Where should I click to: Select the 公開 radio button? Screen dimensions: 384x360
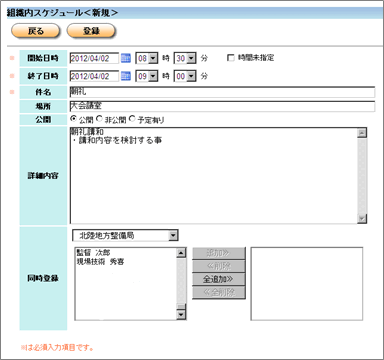click(x=73, y=119)
